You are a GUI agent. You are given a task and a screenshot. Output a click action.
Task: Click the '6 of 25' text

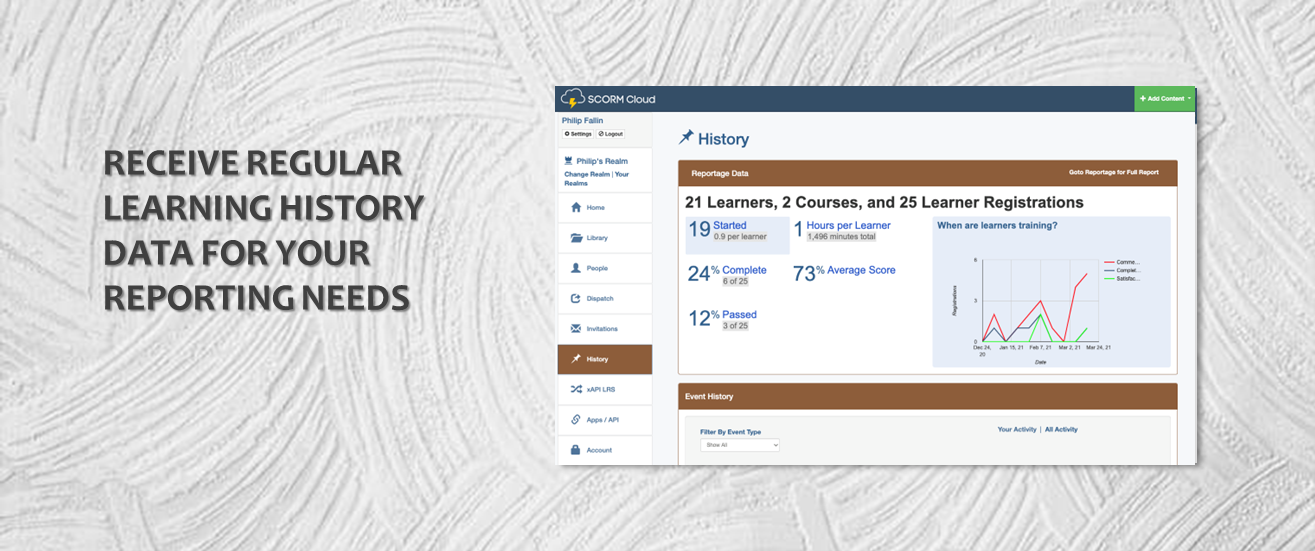(733, 281)
